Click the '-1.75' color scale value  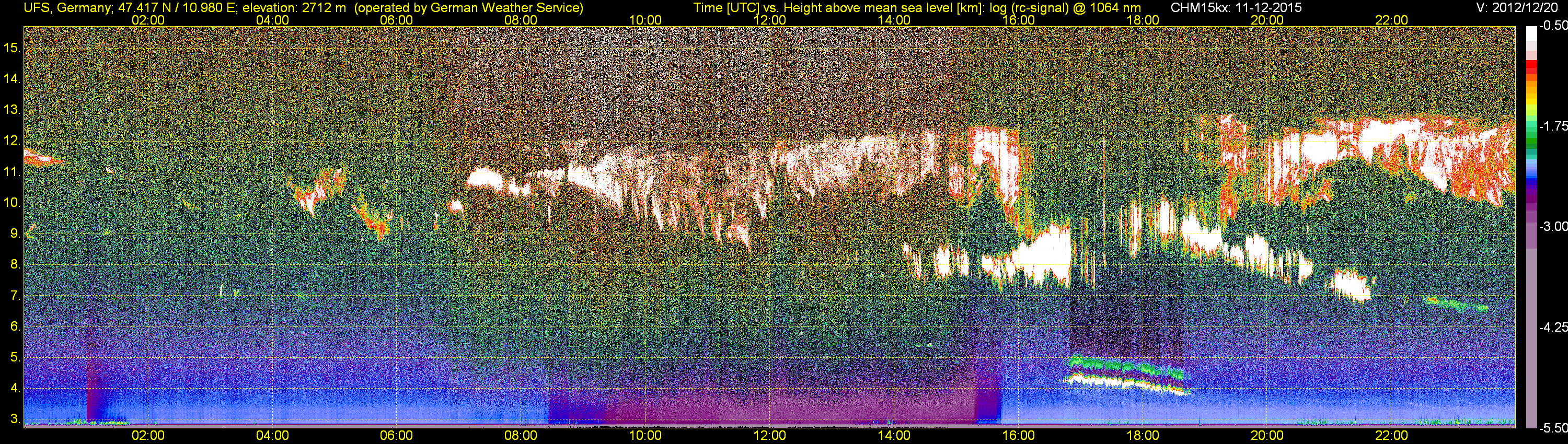click(1553, 126)
